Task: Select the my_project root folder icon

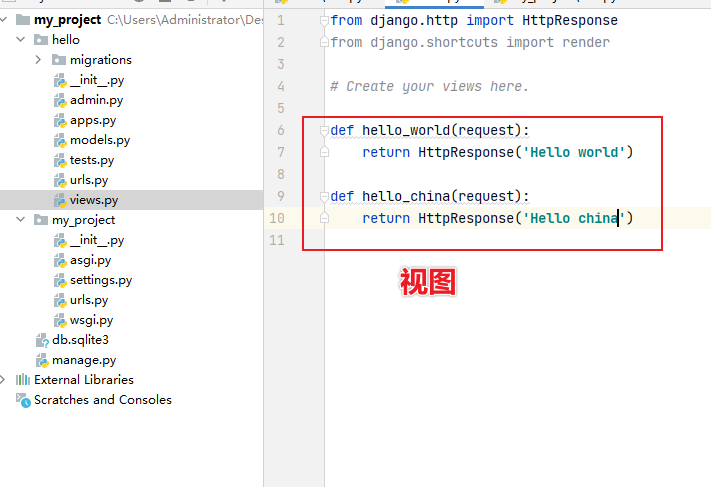Action: point(23,19)
